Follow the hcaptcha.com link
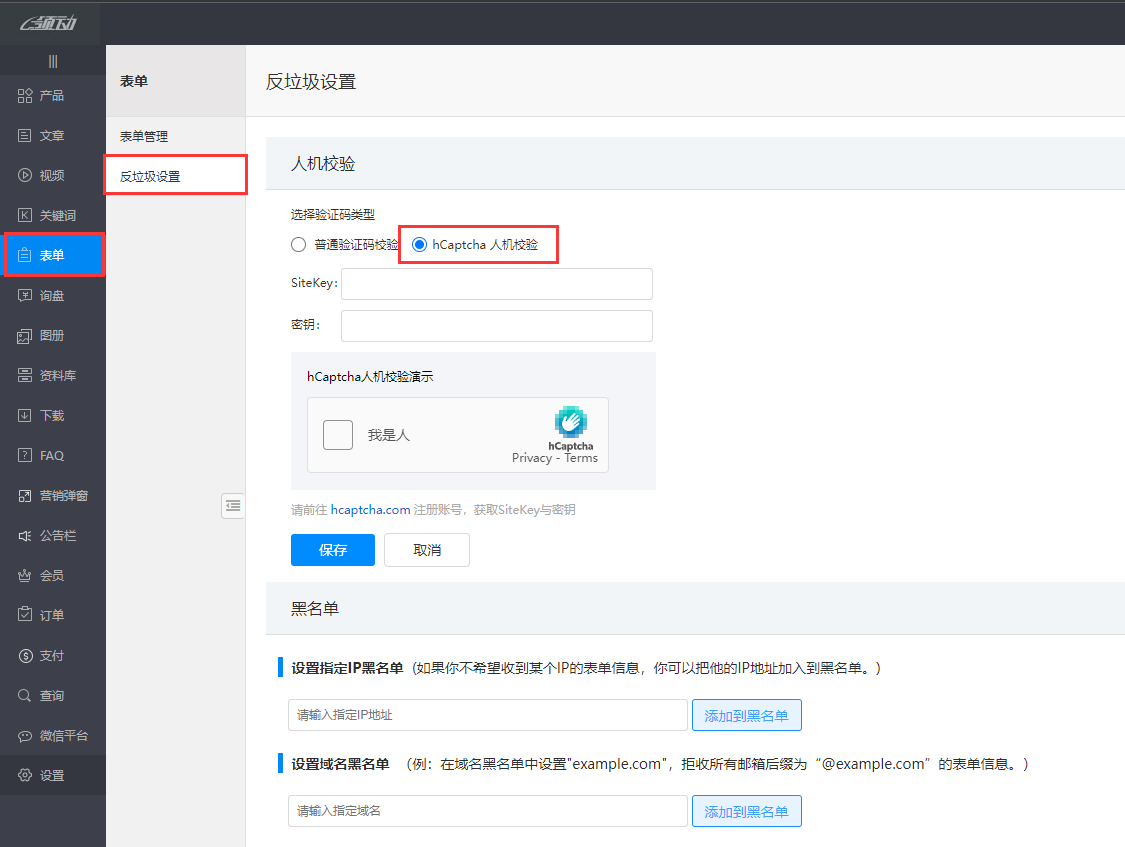The height and width of the screenshot is (847, 1125). (370, 510)
